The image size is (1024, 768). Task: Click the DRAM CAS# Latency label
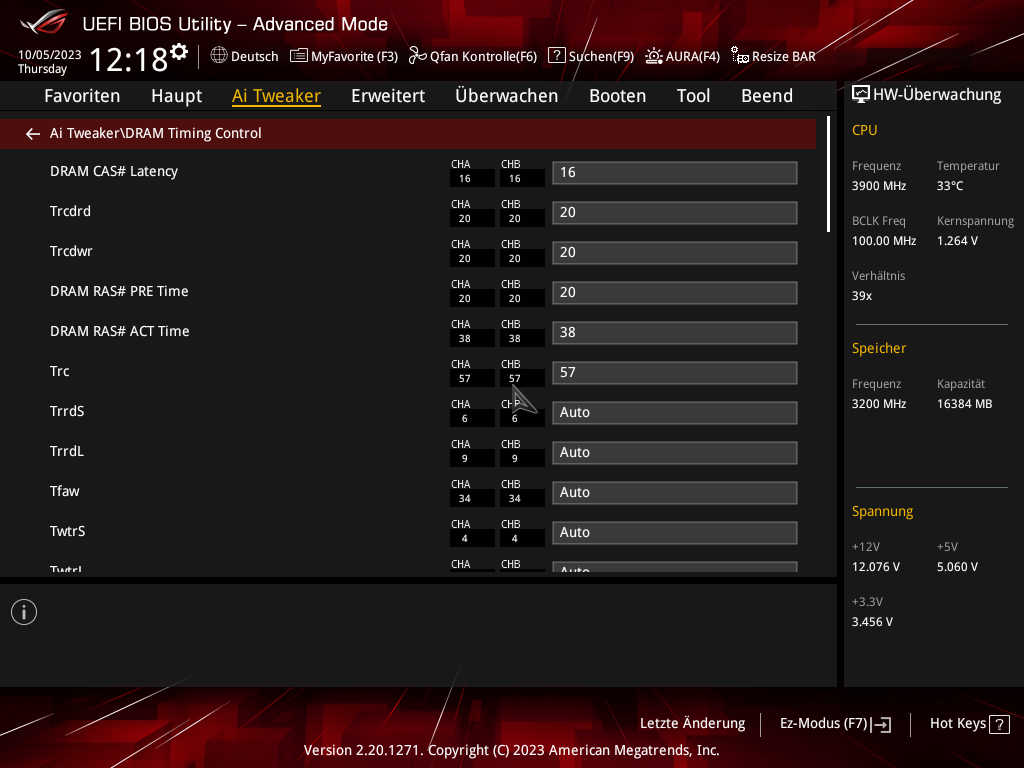(114, 171)
